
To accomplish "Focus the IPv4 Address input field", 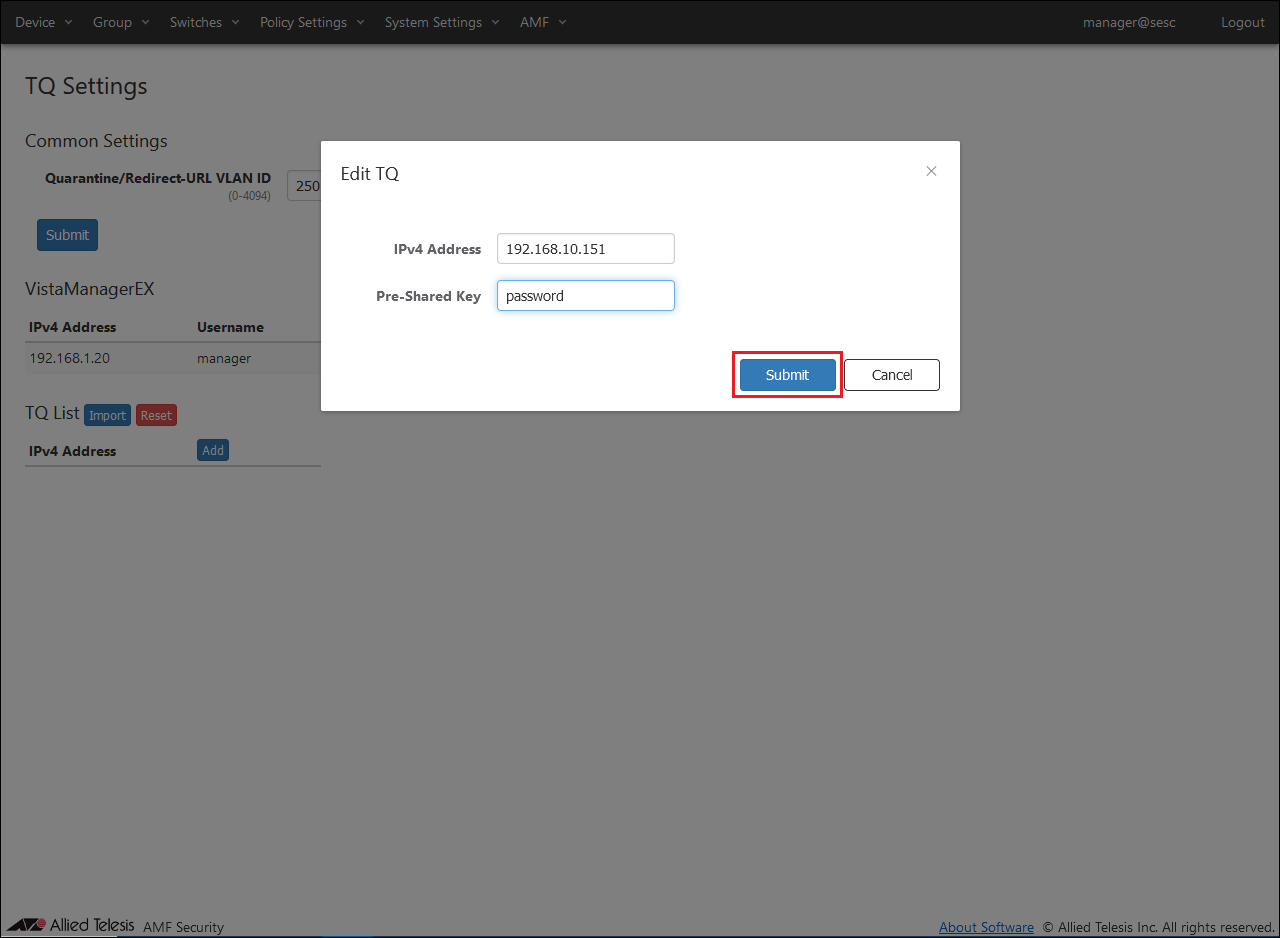I will point(585,249).
